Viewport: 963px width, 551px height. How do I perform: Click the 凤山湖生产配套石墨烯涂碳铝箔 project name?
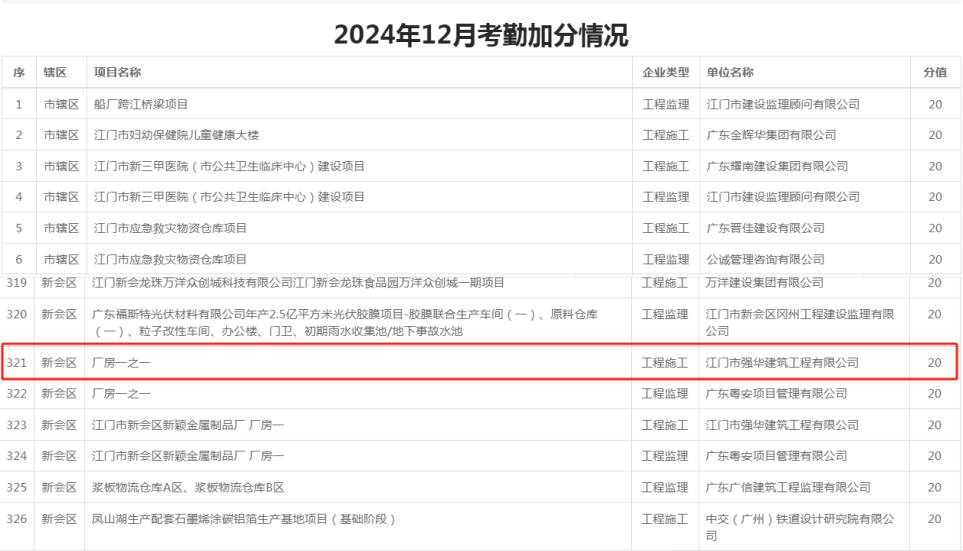pyautogui.click(x=243, y=519)
